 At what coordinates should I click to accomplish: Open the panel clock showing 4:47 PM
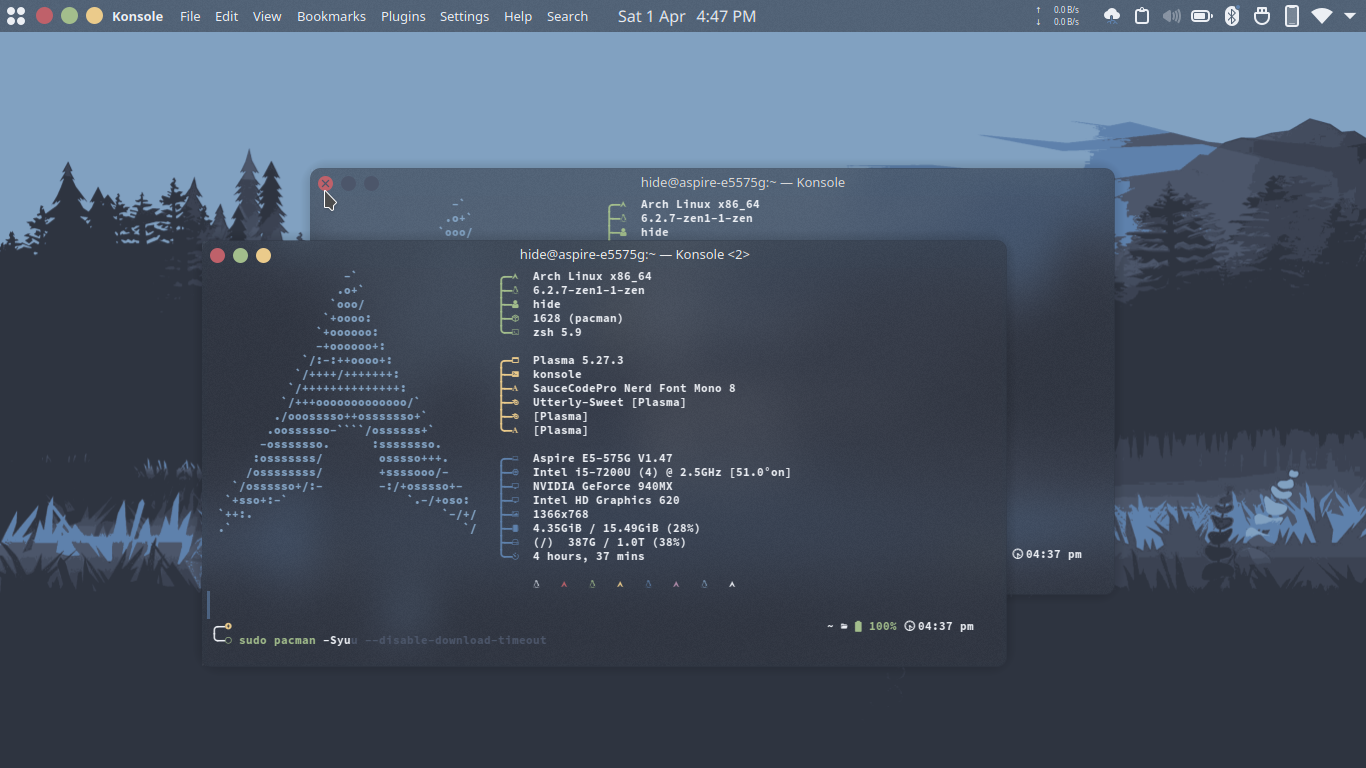687,16
